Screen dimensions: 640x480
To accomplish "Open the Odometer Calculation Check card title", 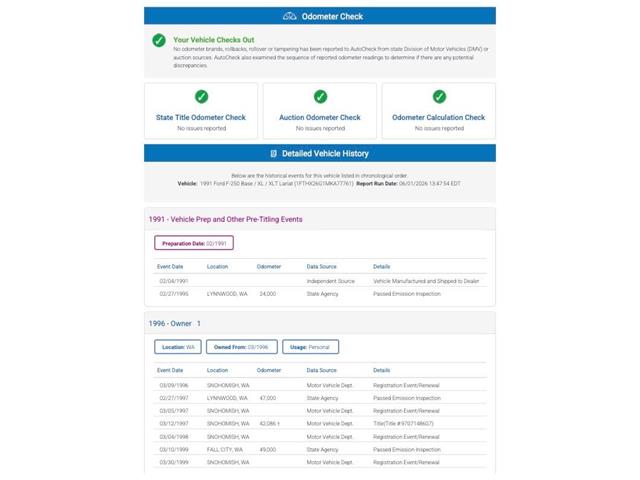I will point(438,118).
